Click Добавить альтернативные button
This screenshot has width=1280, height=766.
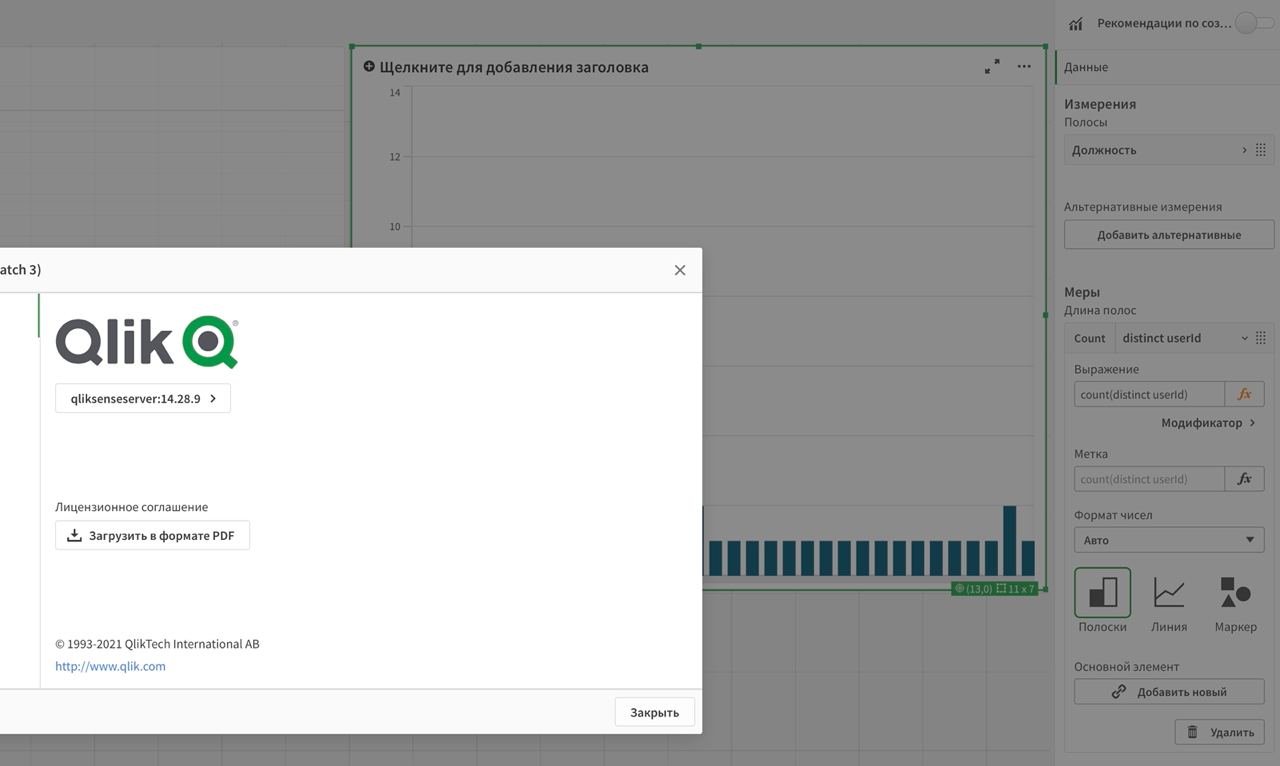click(1169, 235)
